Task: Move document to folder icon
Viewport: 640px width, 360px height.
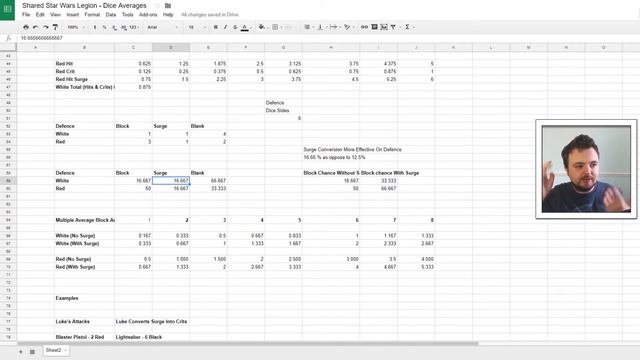Action: coord(168,6)
